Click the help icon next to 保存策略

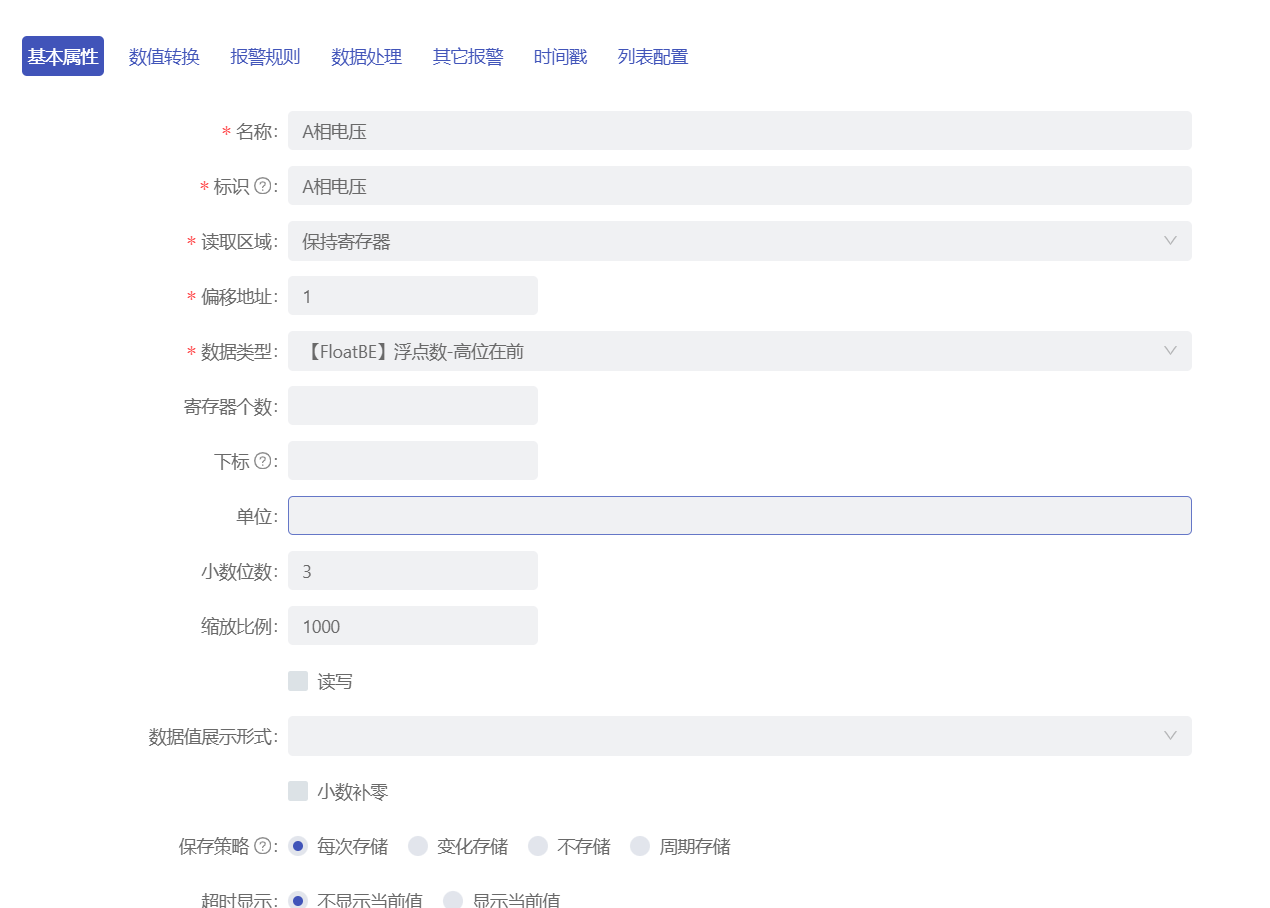tap(263, 846)
